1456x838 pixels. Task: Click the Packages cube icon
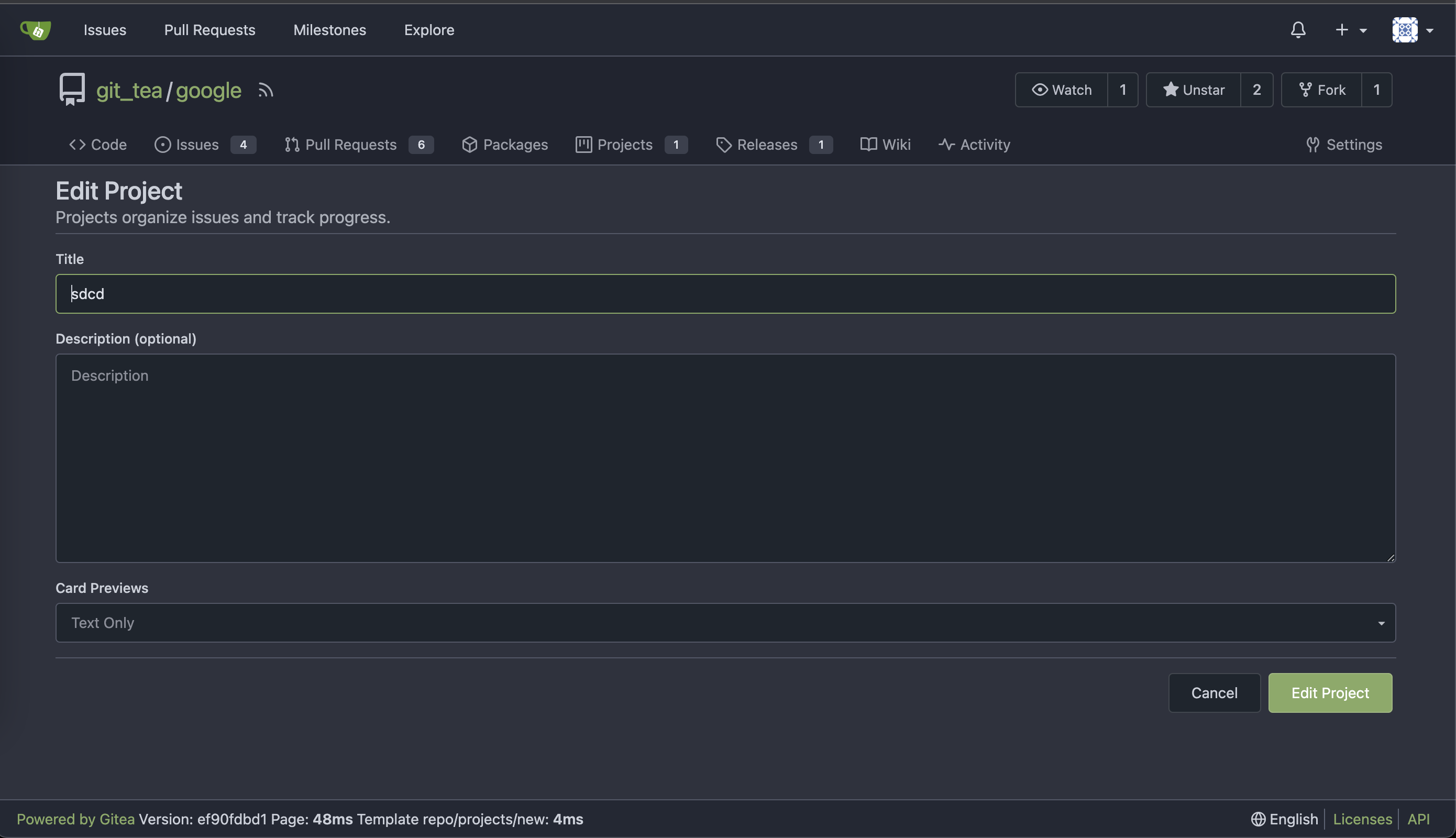[x=470, y=145]
